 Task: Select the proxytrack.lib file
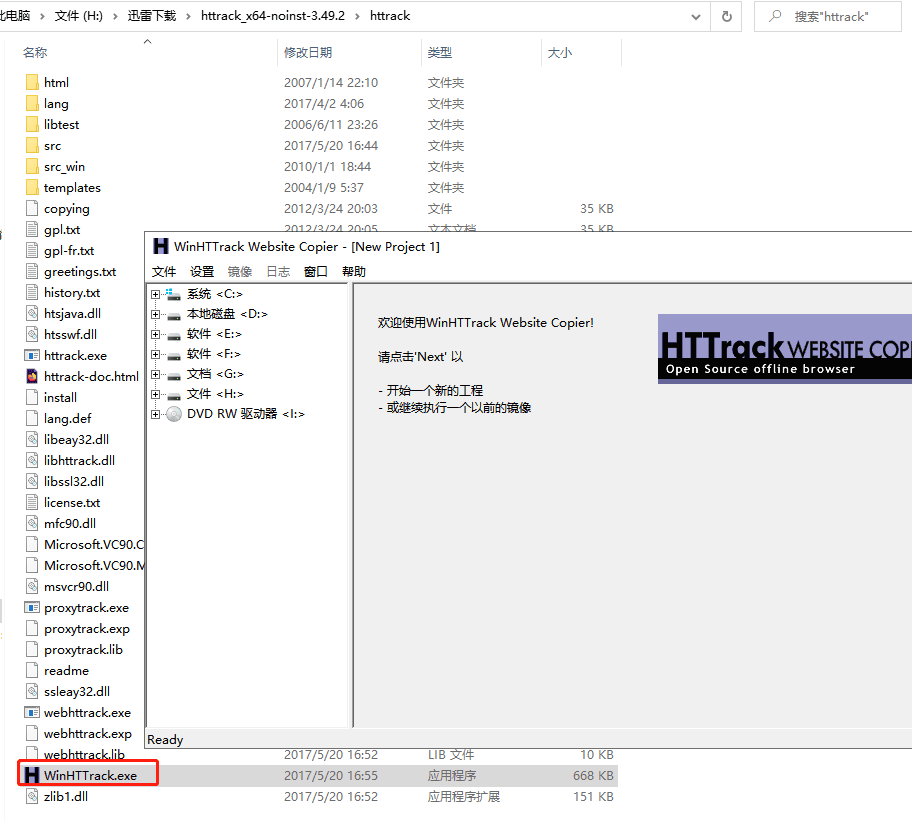(x=83, y=649)
